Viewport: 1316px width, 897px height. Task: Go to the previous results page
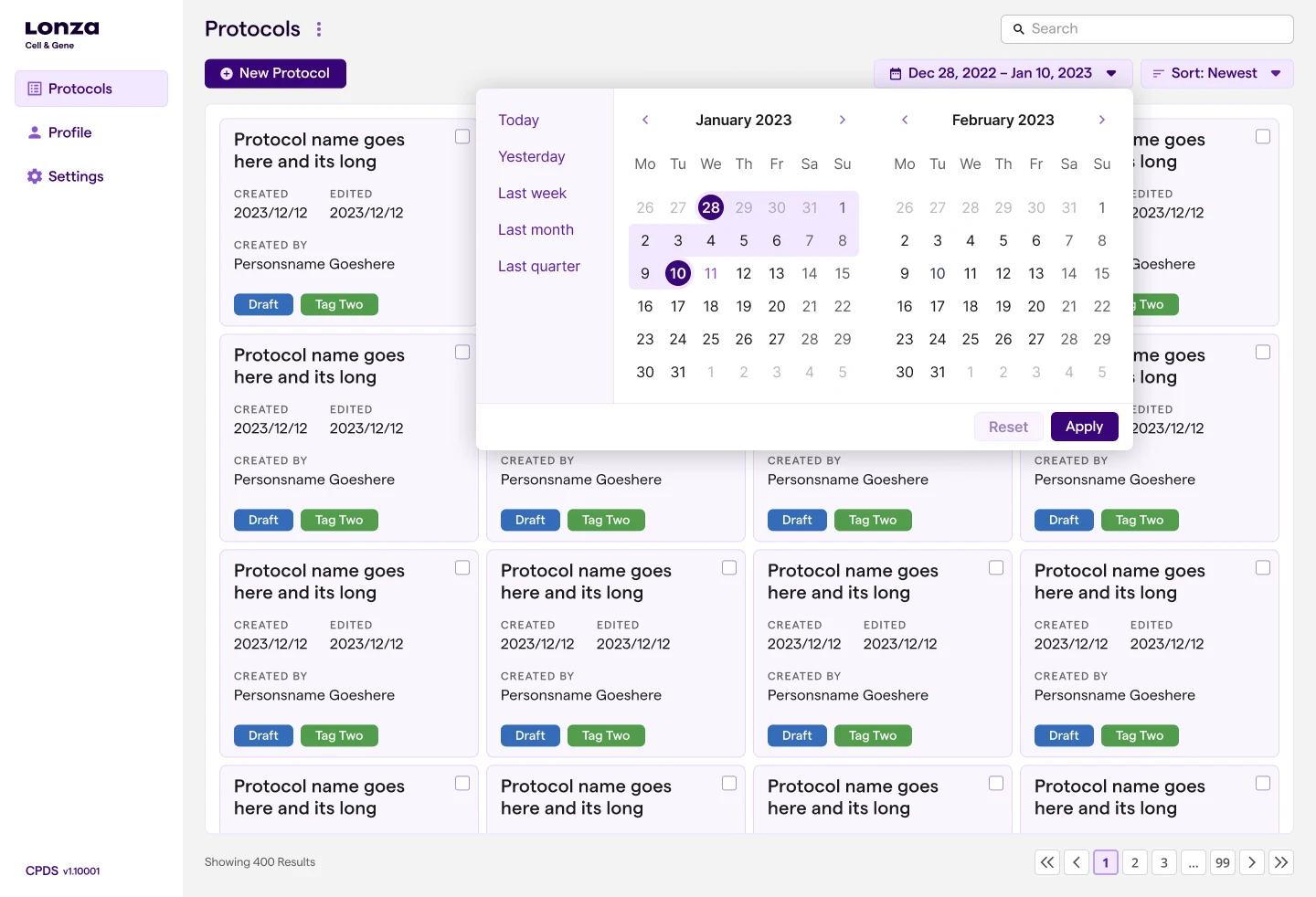tap(1077, 862)
